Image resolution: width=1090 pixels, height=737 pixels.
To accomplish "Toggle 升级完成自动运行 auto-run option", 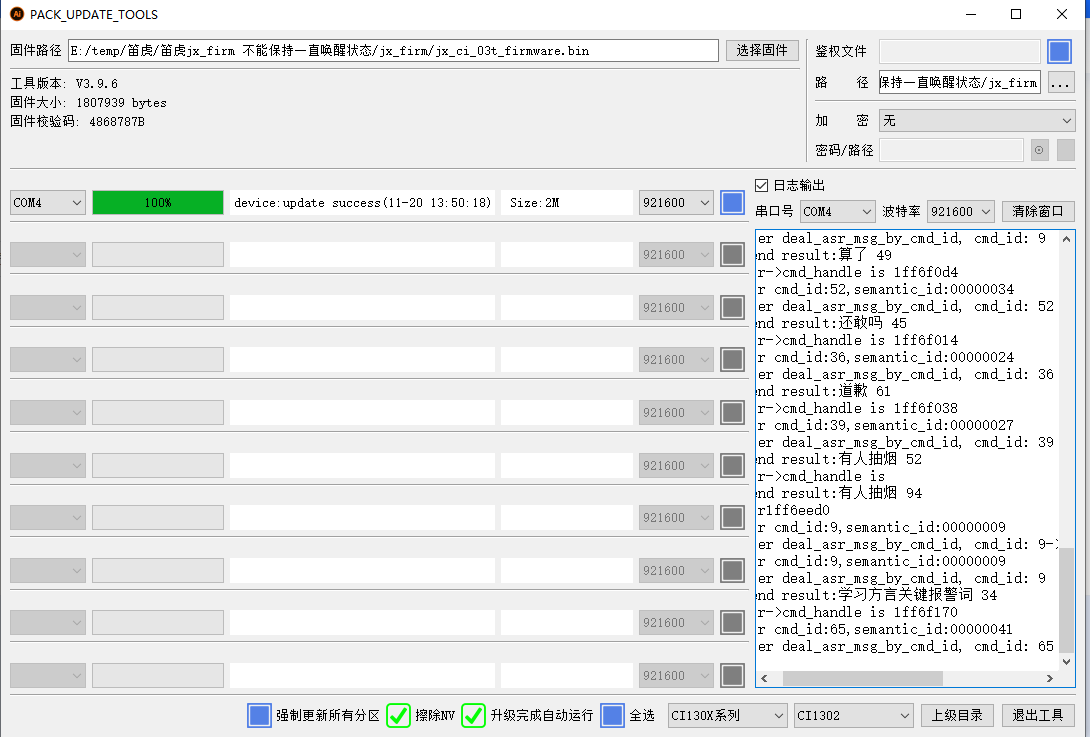I will coord(473,715).
